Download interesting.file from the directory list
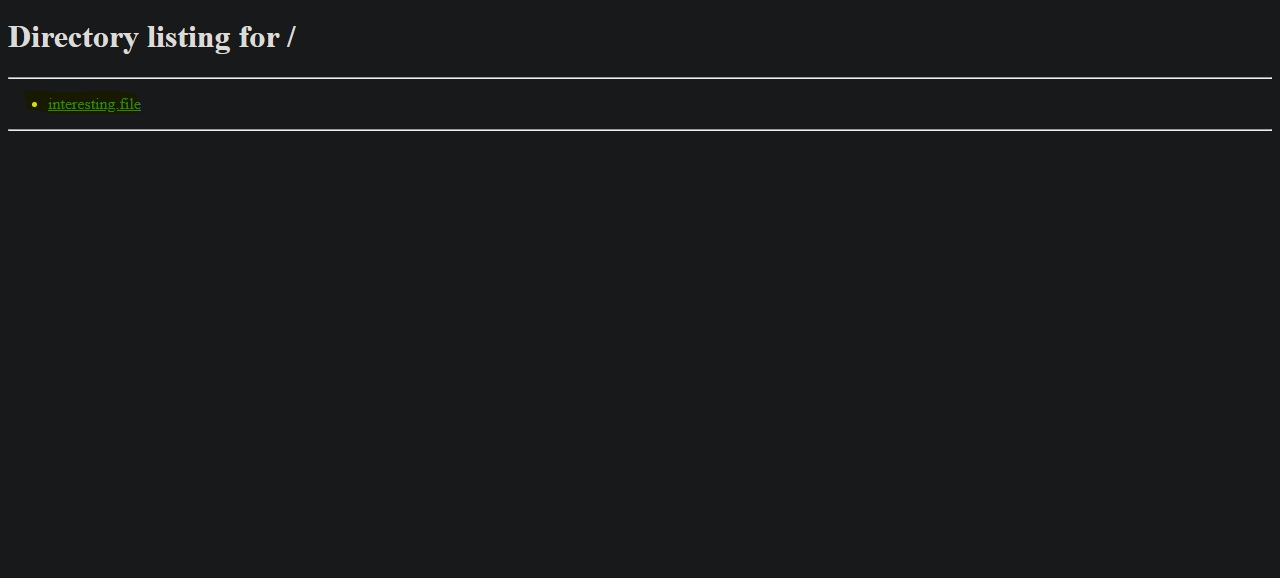 click(94, 104)
